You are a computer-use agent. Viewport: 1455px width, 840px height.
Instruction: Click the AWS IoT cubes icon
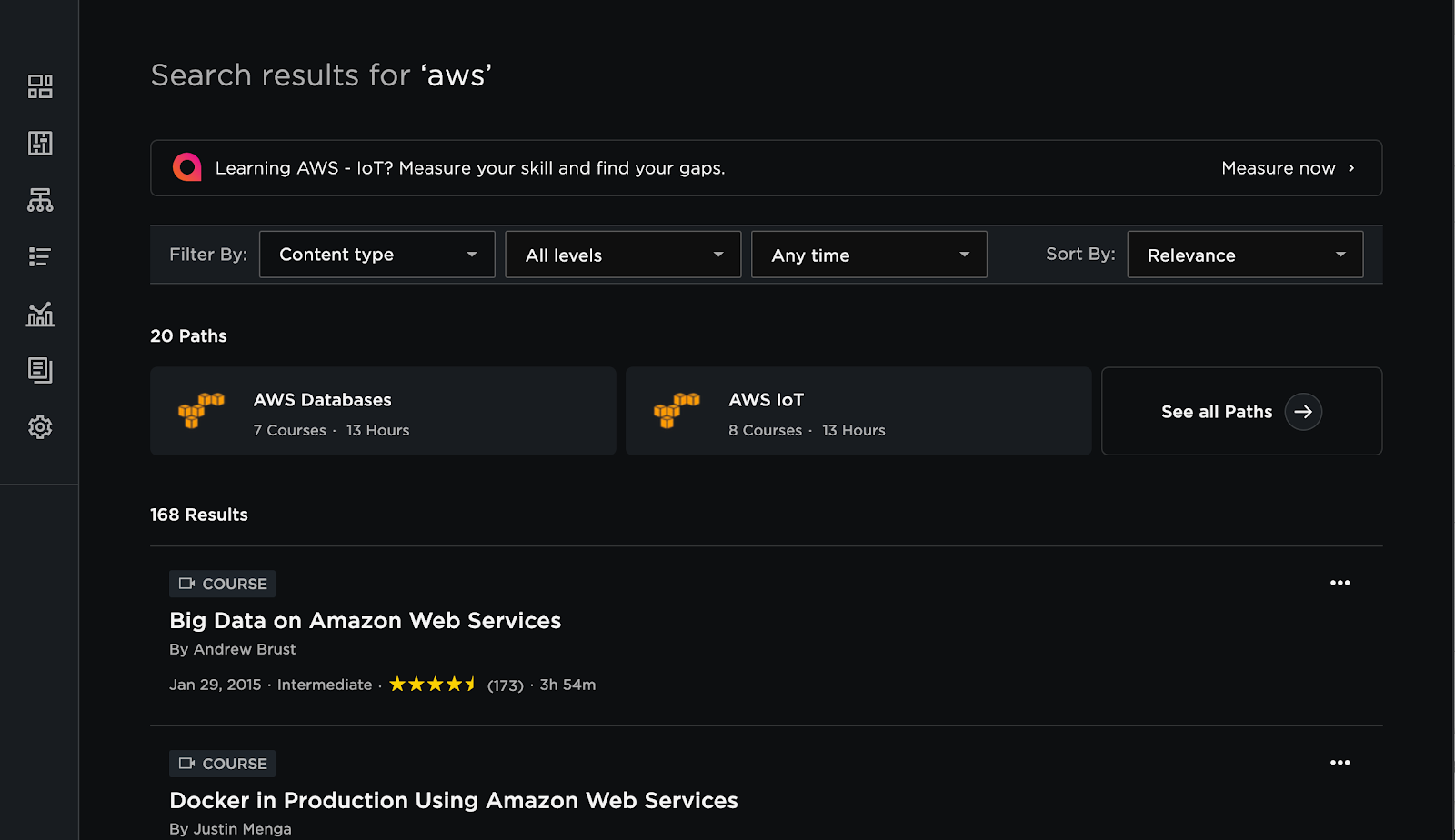tap(677, 411)
